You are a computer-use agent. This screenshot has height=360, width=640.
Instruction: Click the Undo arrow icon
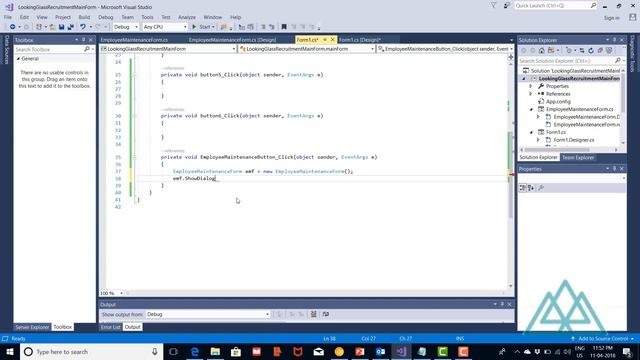[83, 27]
